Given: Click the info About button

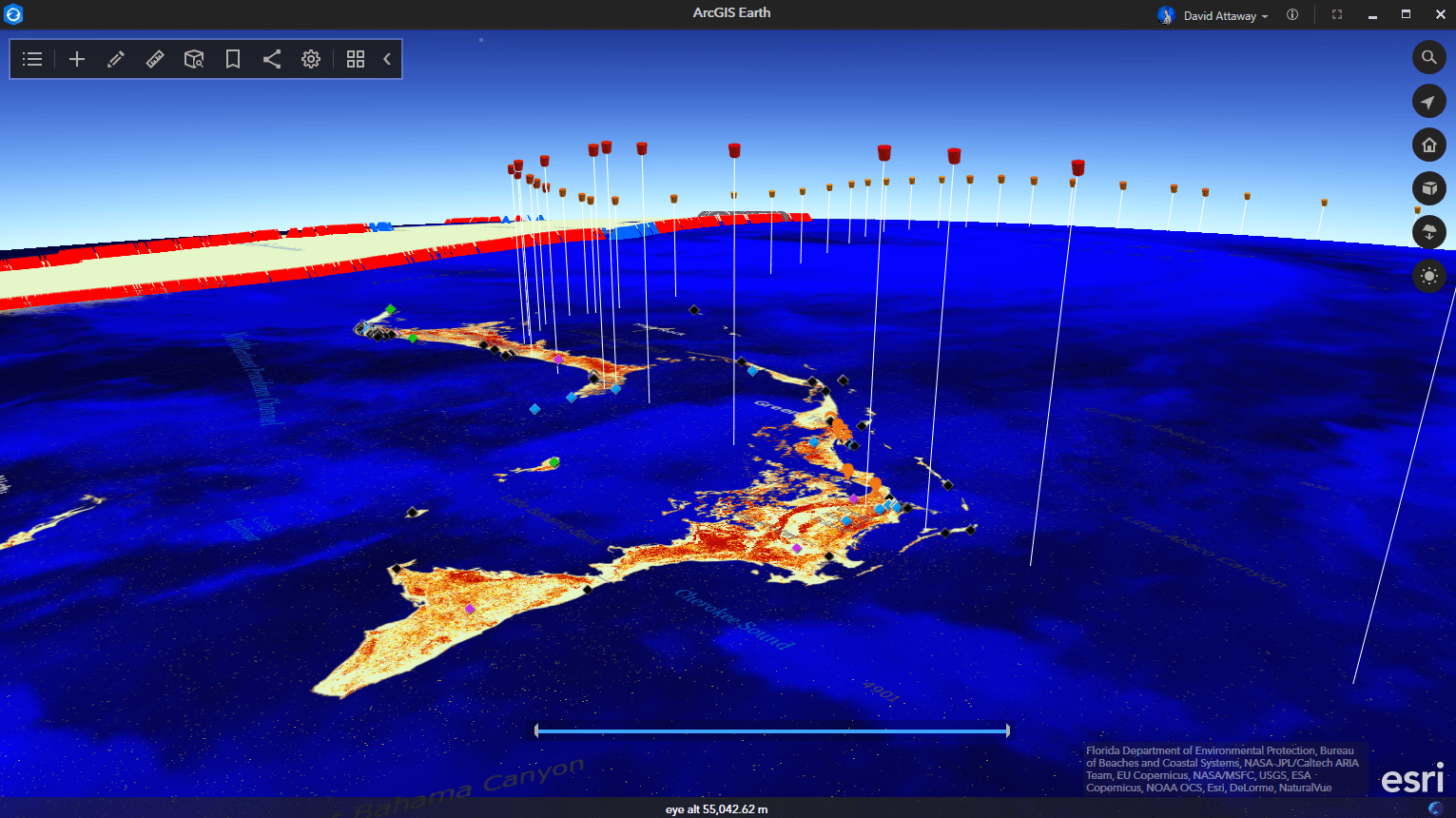Looking at the screenshot, I should pos(1291,14).
